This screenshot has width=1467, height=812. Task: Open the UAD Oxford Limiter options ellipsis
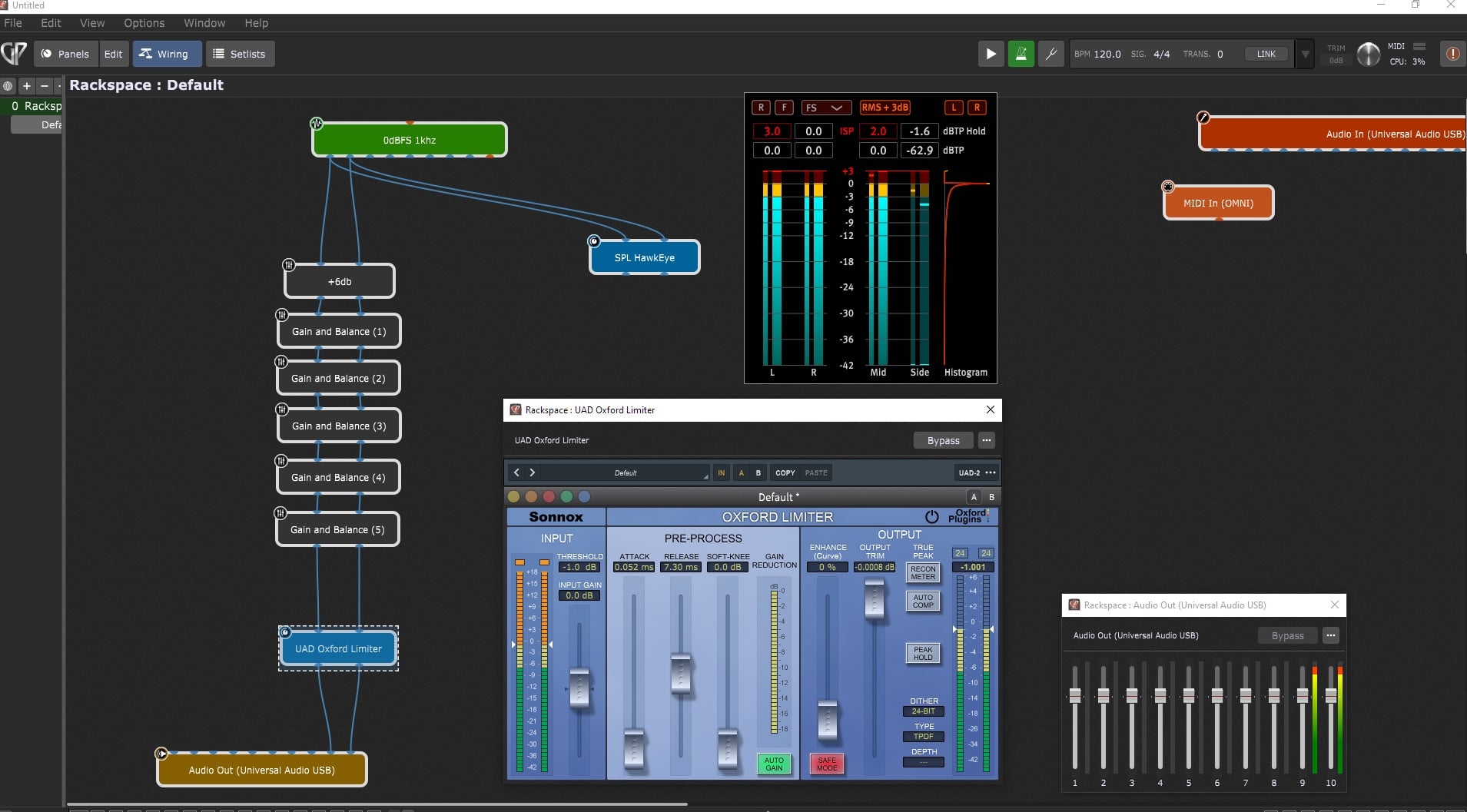tap(987, 440)
